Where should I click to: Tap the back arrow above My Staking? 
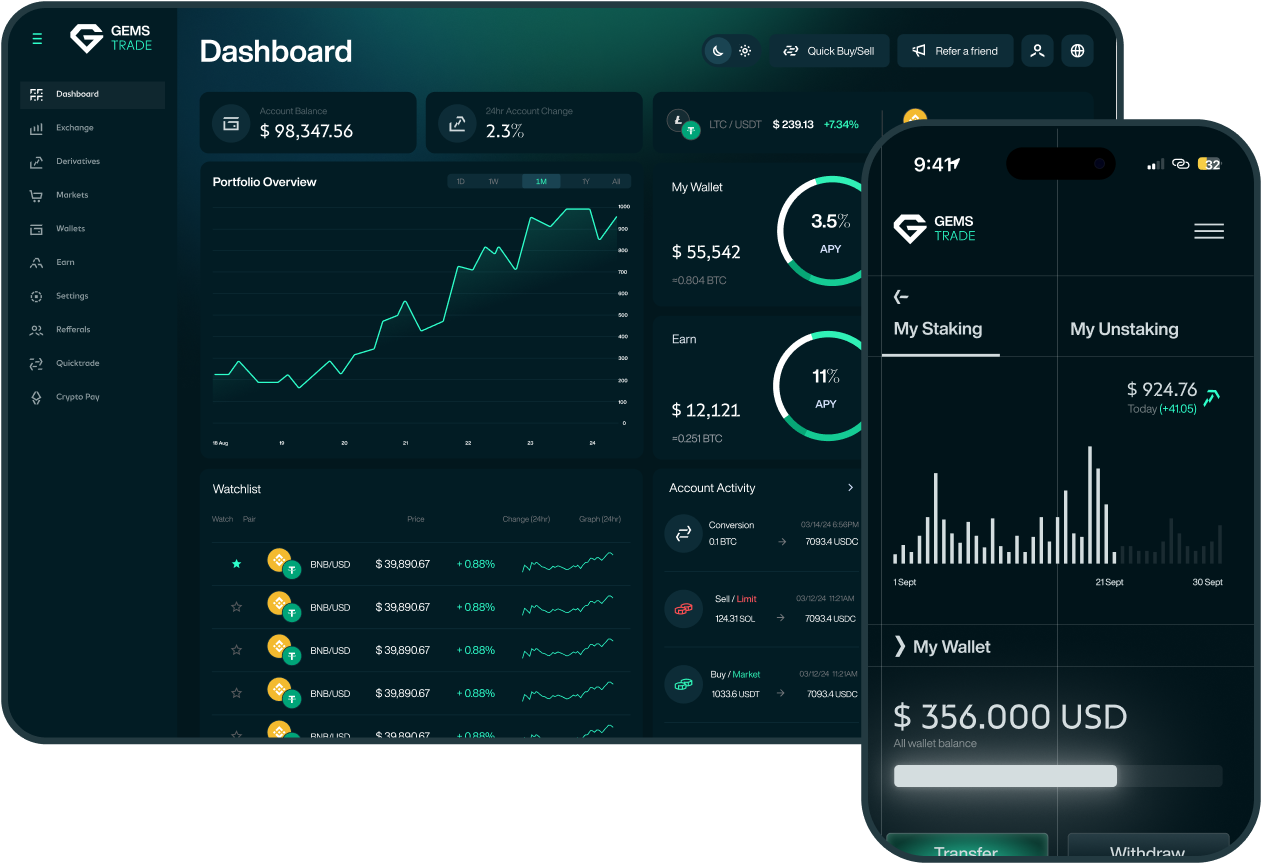901,296
